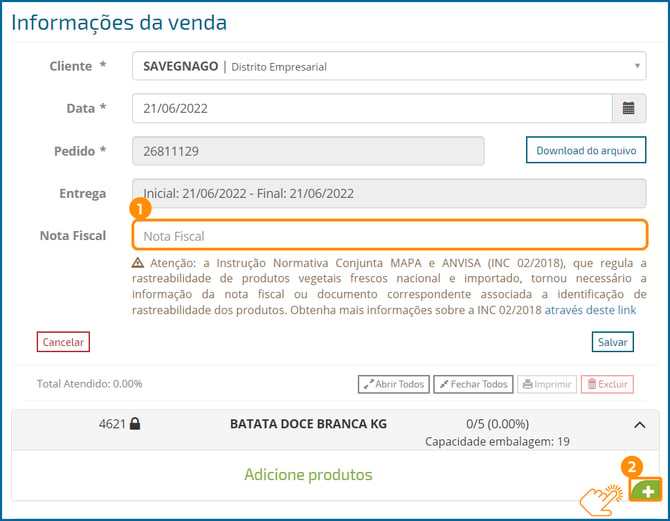Click the green plus add product button
670x521 pixels.
(x=645, y=490)
